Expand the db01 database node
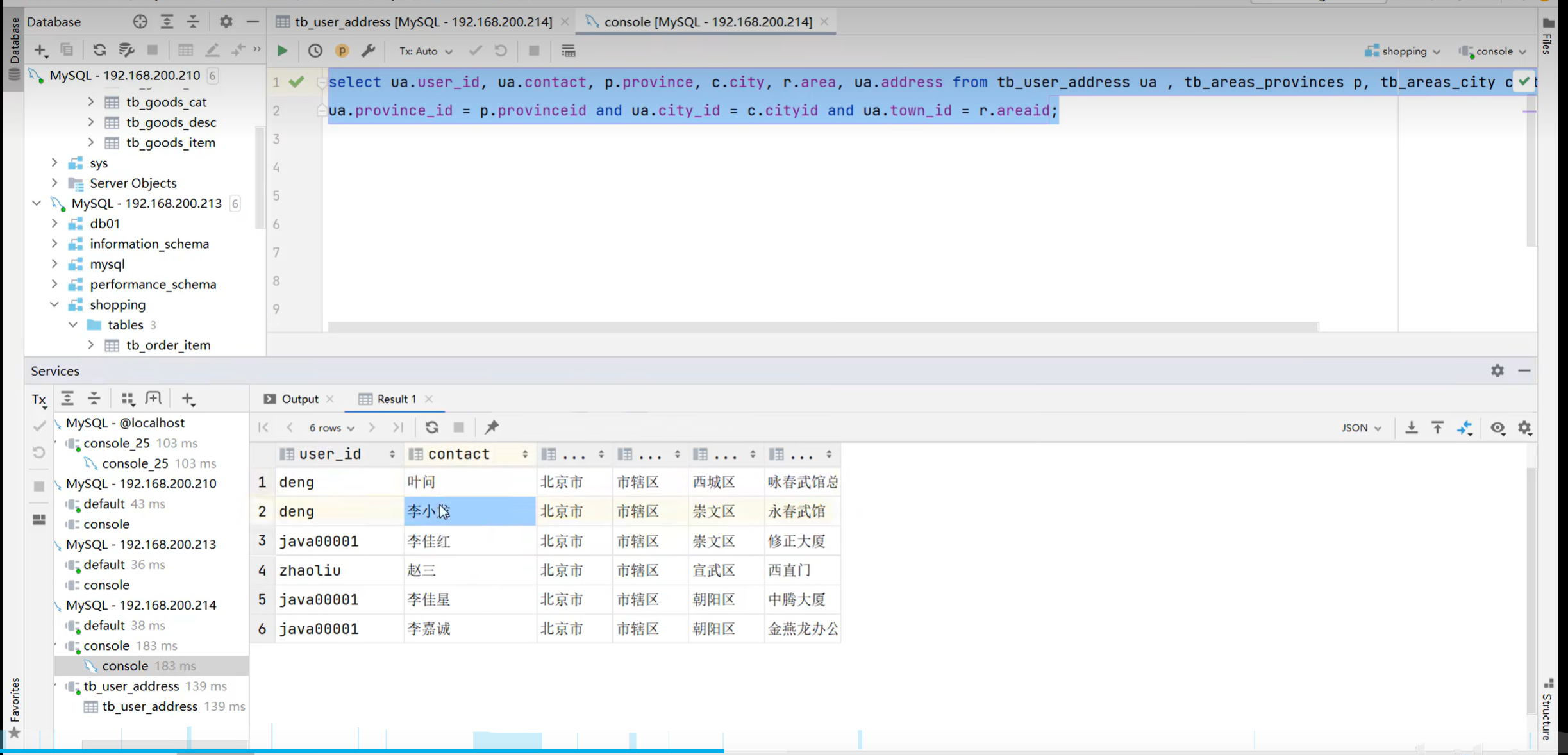Viewport: 1568px width, 755px height. pos(54,224)
